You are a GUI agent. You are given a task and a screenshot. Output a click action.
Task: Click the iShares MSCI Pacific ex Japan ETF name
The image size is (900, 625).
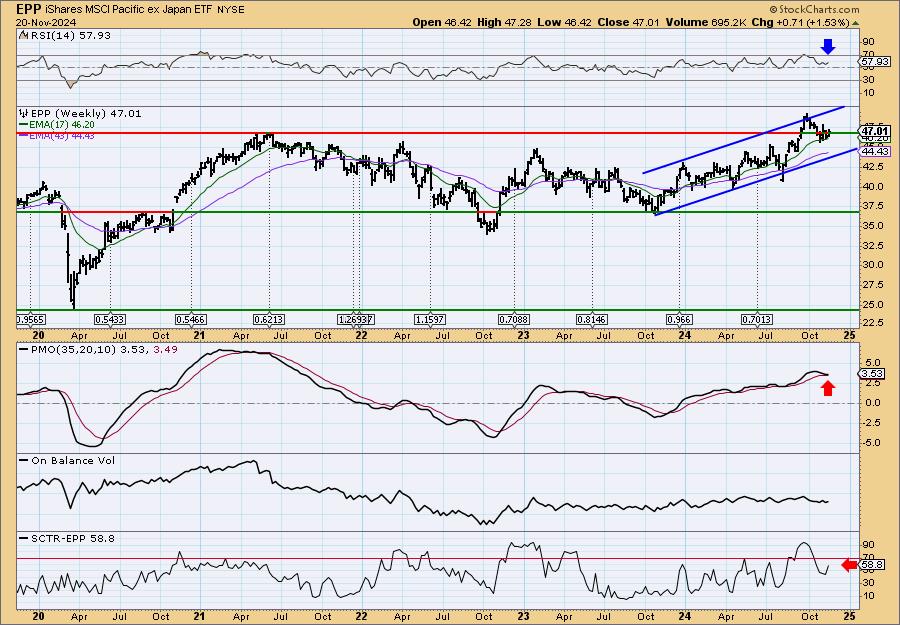coord(127,10)
